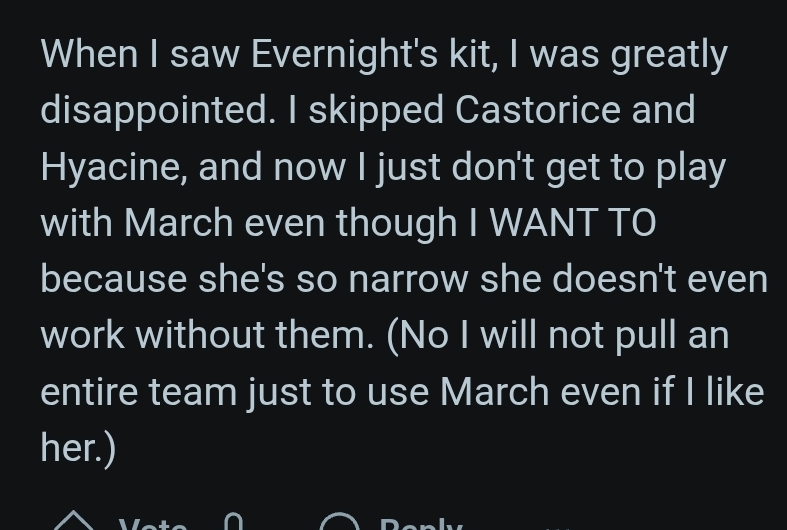Click the phrase "work without them."
Image resolution: width=787 pixels, height=530 pixels.
click(207, 335)
